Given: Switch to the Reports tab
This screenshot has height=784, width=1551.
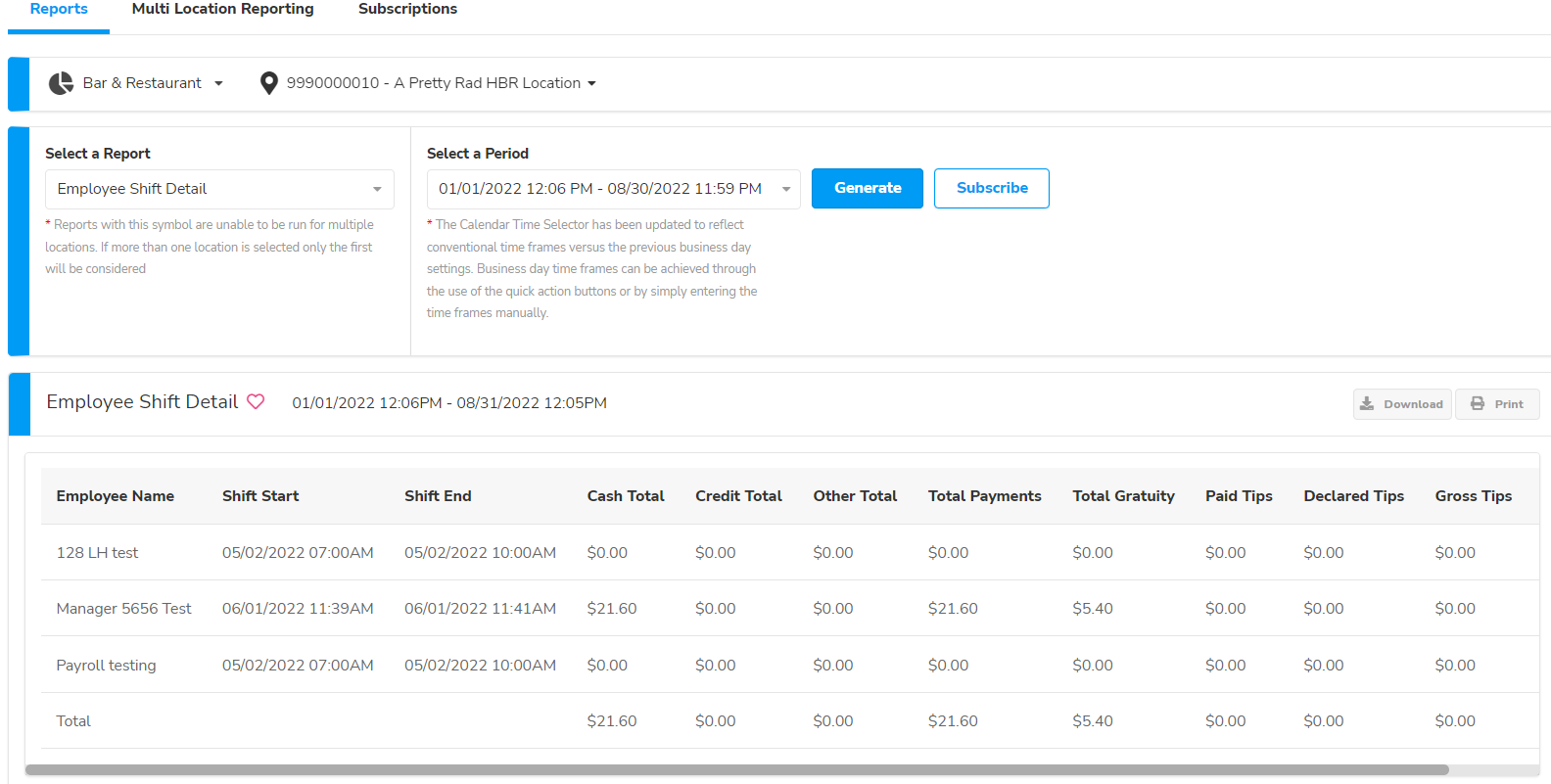Looking at the screenshot, I should click(59, 10).
